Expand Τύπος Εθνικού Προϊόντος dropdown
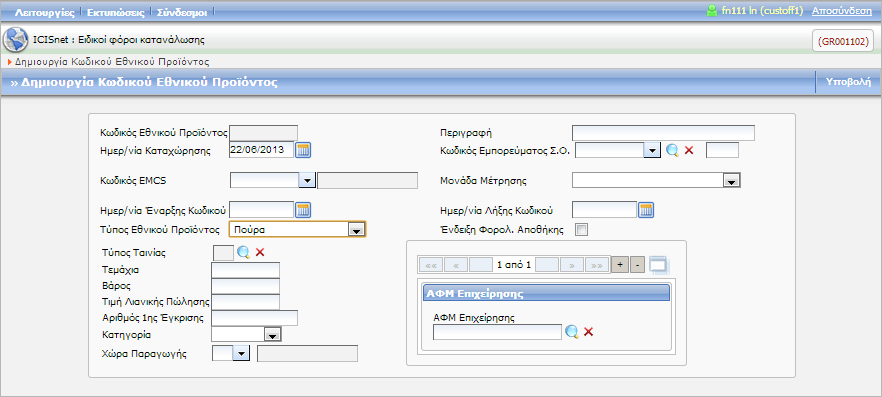The height and width of the screenshot is (397, 882). point(355,229)
